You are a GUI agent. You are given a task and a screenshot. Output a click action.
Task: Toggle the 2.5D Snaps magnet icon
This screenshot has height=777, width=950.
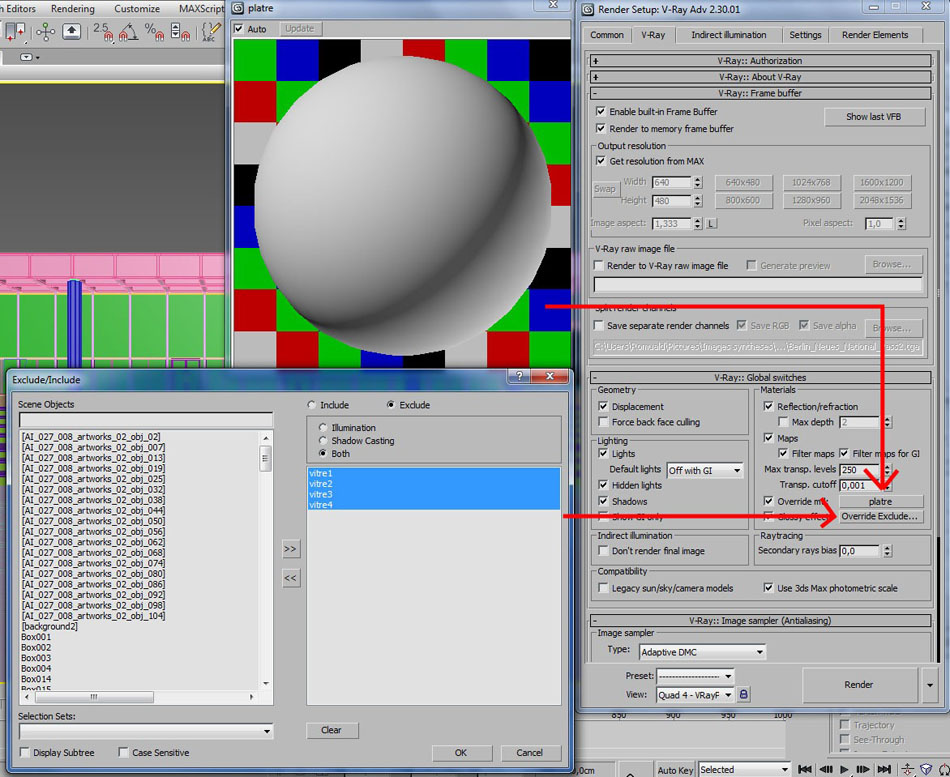[x=102, y=32]
